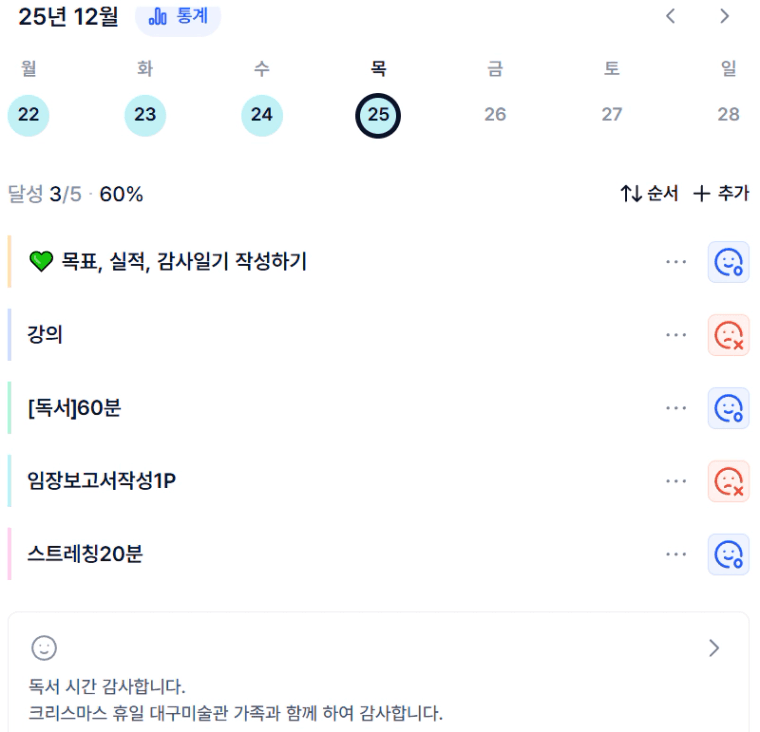Open more options for 임장보고서작성1P
Viewport: 760px width, 732px height.
tap(676, 481)
